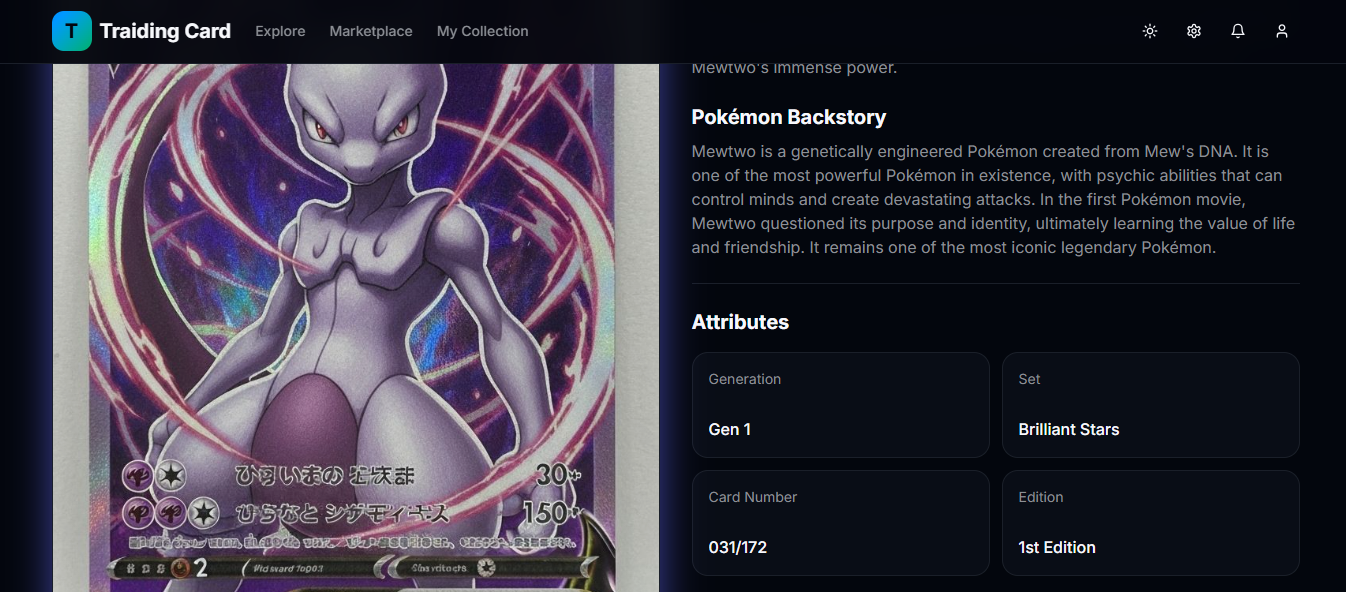This screenshot has width=1346, height=592.
Task: Click the '1st Edition' value
Action: [1057, 547]
